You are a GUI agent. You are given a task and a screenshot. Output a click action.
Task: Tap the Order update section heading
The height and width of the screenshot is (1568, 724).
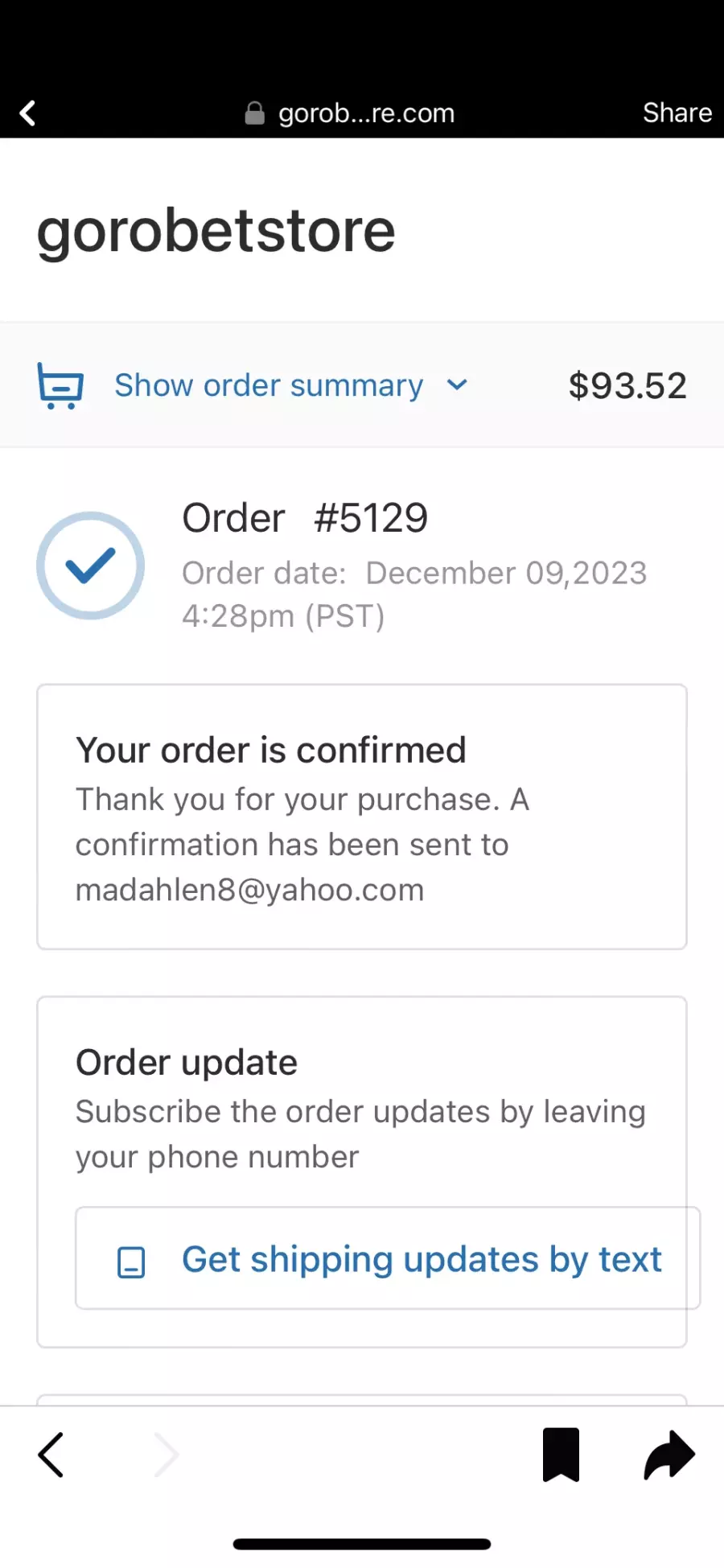pyautogui.click(x=187, y=1063)
